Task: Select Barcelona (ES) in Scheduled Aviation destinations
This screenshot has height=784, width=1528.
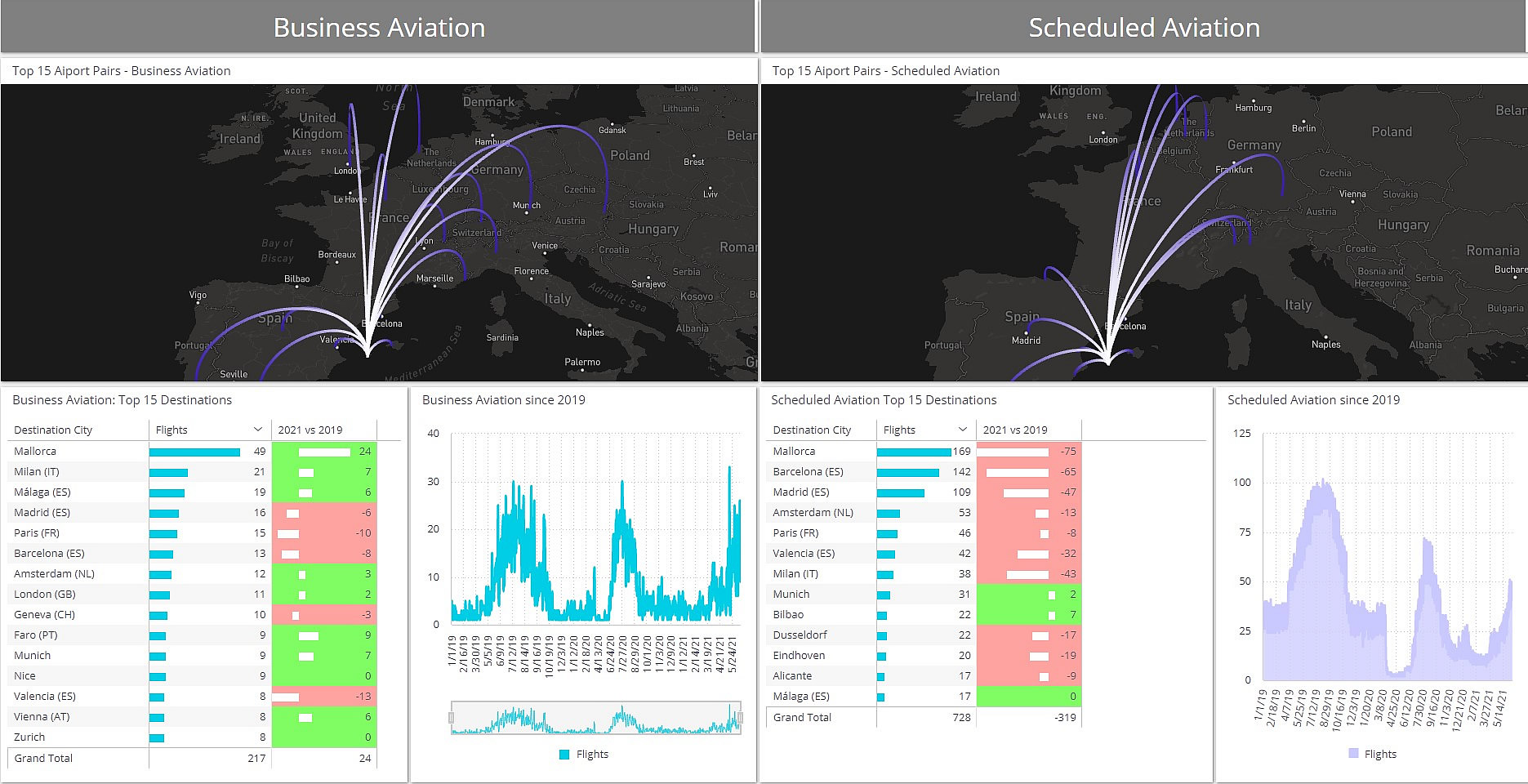Action: click(x=808, y=471)
